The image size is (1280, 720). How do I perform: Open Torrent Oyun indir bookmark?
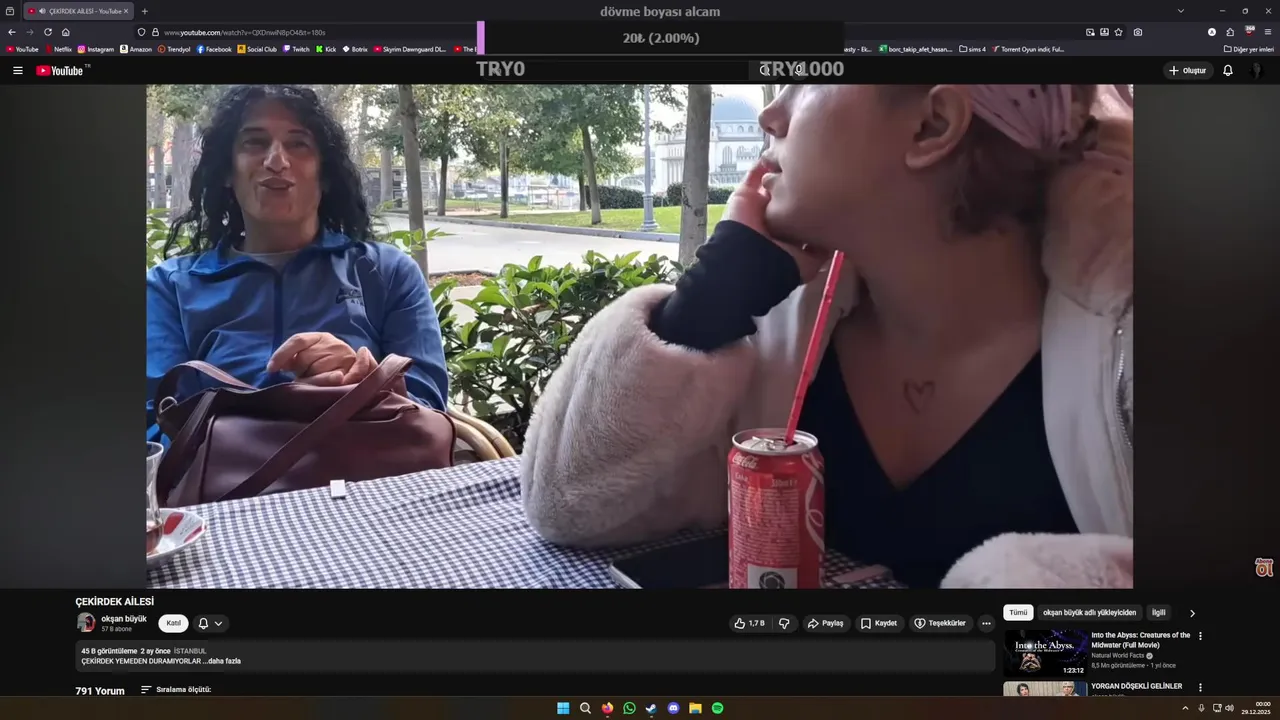(1028, 49)
